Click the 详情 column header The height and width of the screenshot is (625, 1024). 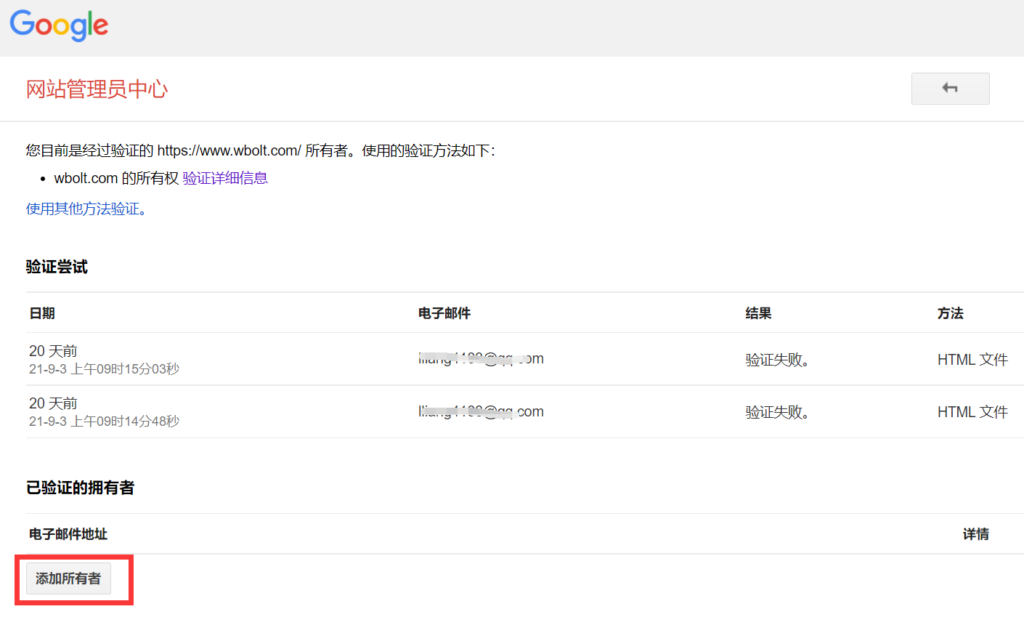click(x=975, y=534)
